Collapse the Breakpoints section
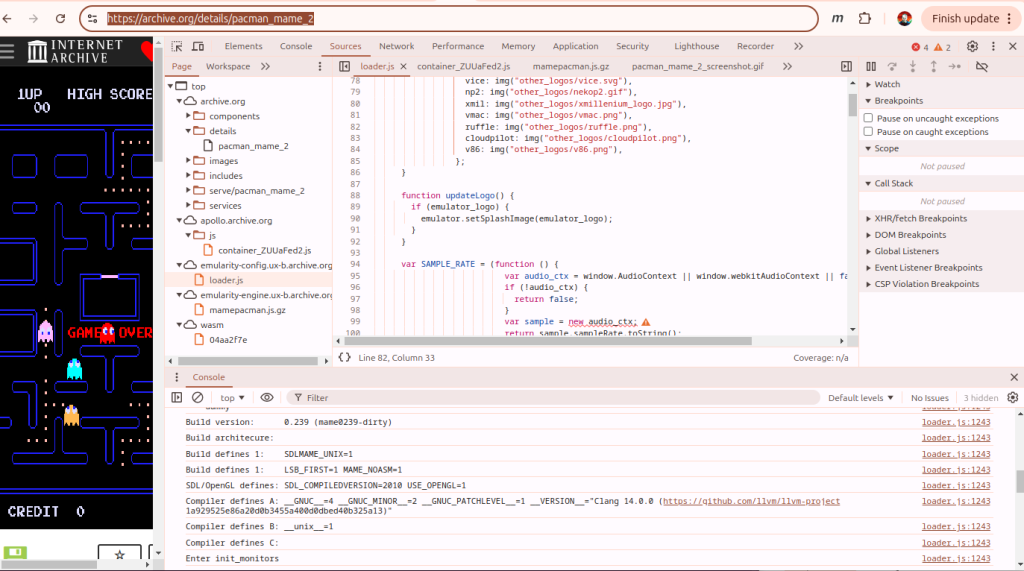1024x571 pixels. pyautogui.click(x=898, y=101)
